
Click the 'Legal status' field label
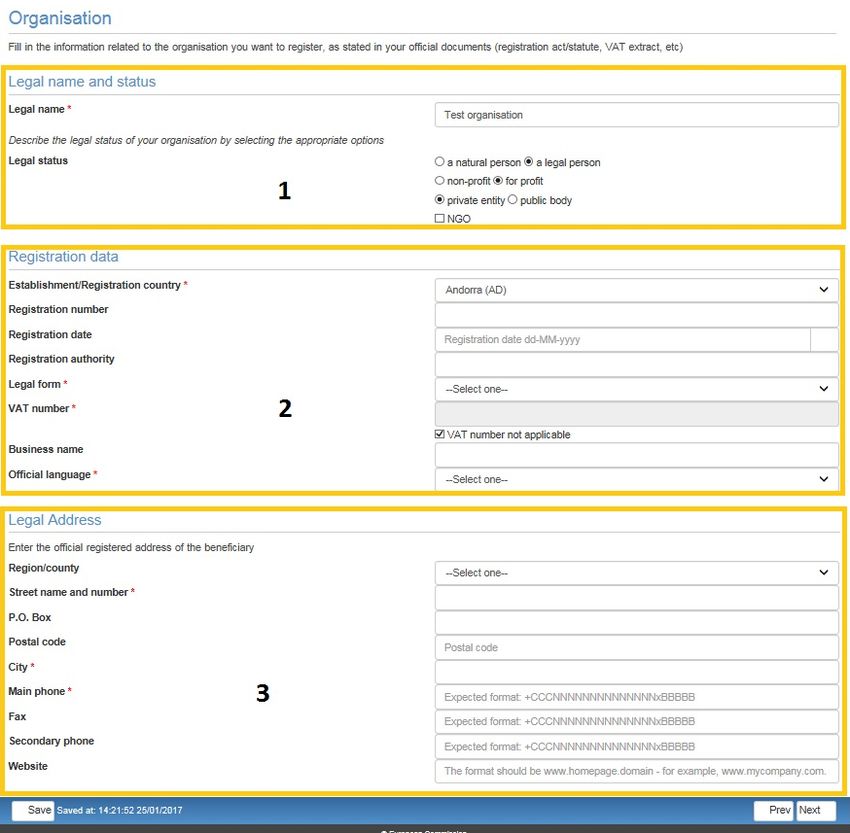click(38, 160)
